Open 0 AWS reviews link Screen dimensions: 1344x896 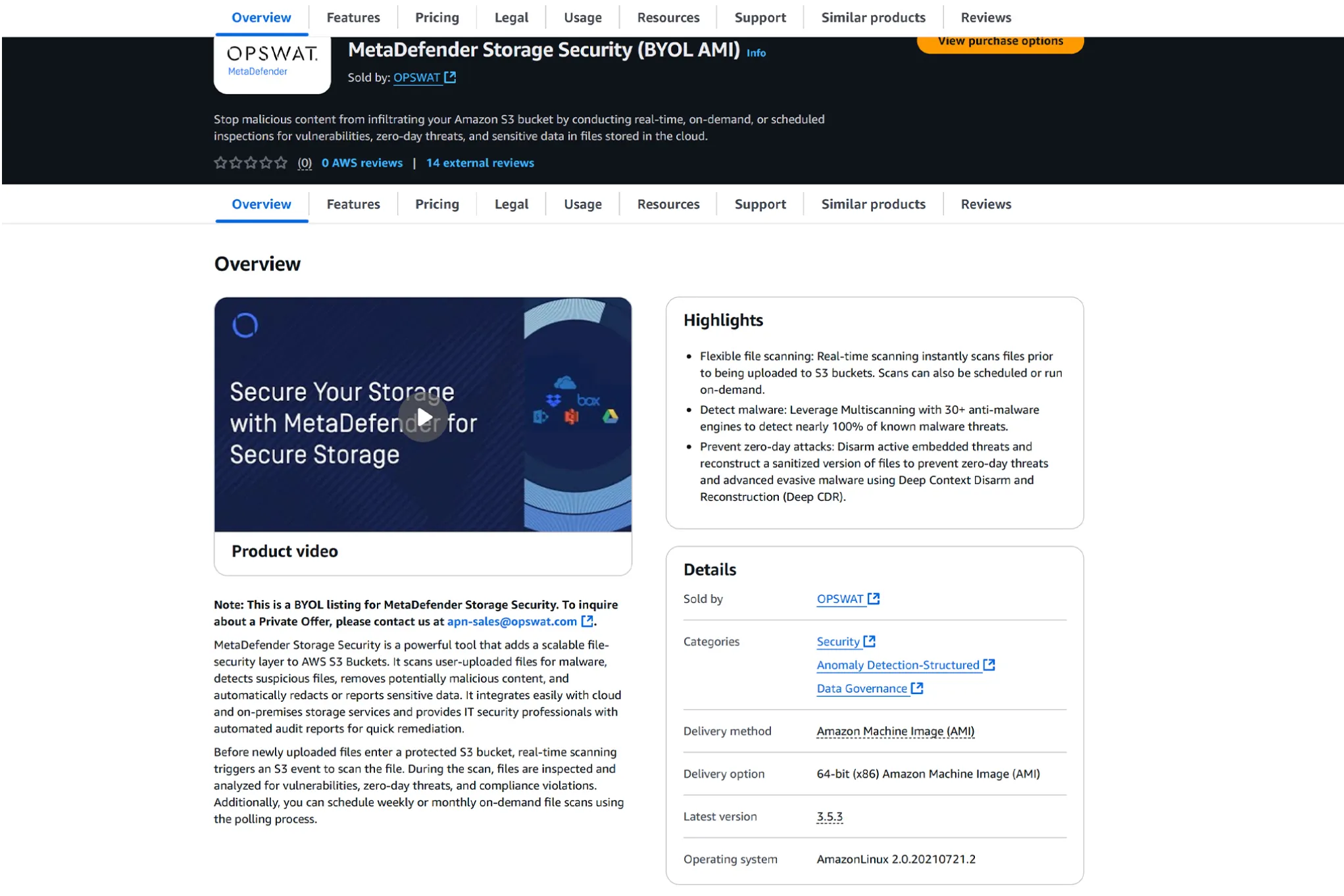point(362,162)
